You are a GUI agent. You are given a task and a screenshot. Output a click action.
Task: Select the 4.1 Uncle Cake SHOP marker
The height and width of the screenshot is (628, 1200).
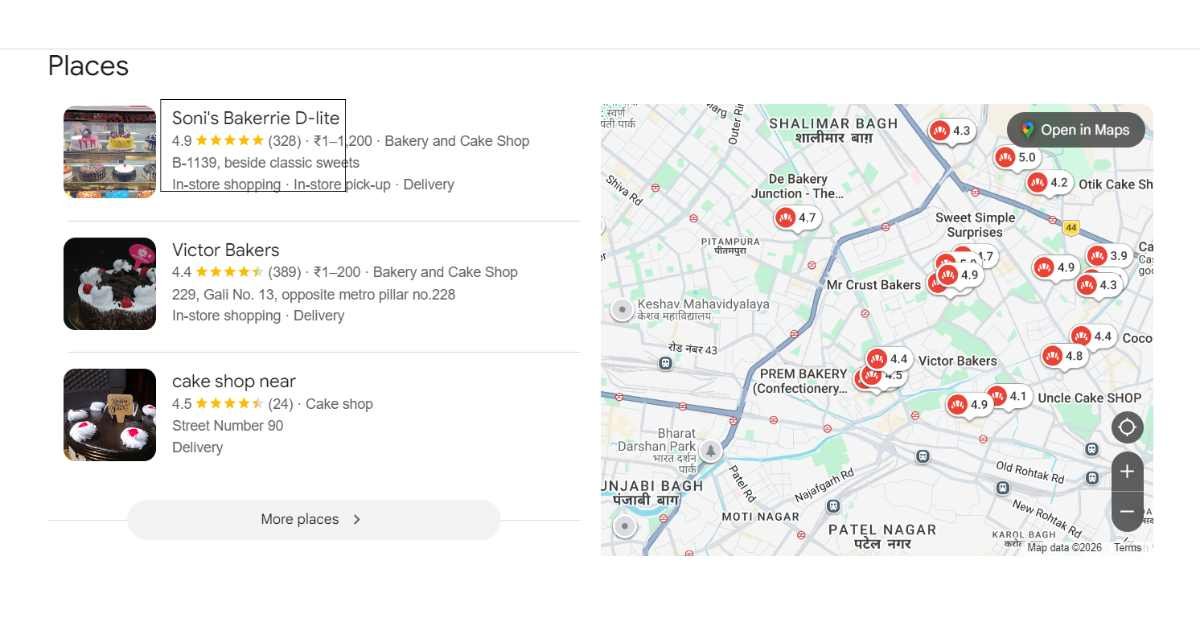click(x=1007, y=396)
